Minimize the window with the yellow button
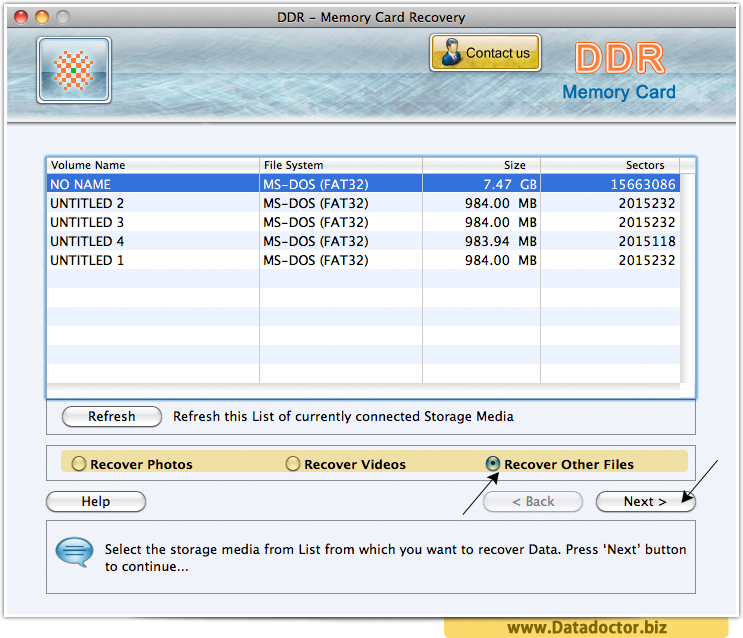Viewport: 743px width, 638px height. pyautogui.click(x=42, y=17)
